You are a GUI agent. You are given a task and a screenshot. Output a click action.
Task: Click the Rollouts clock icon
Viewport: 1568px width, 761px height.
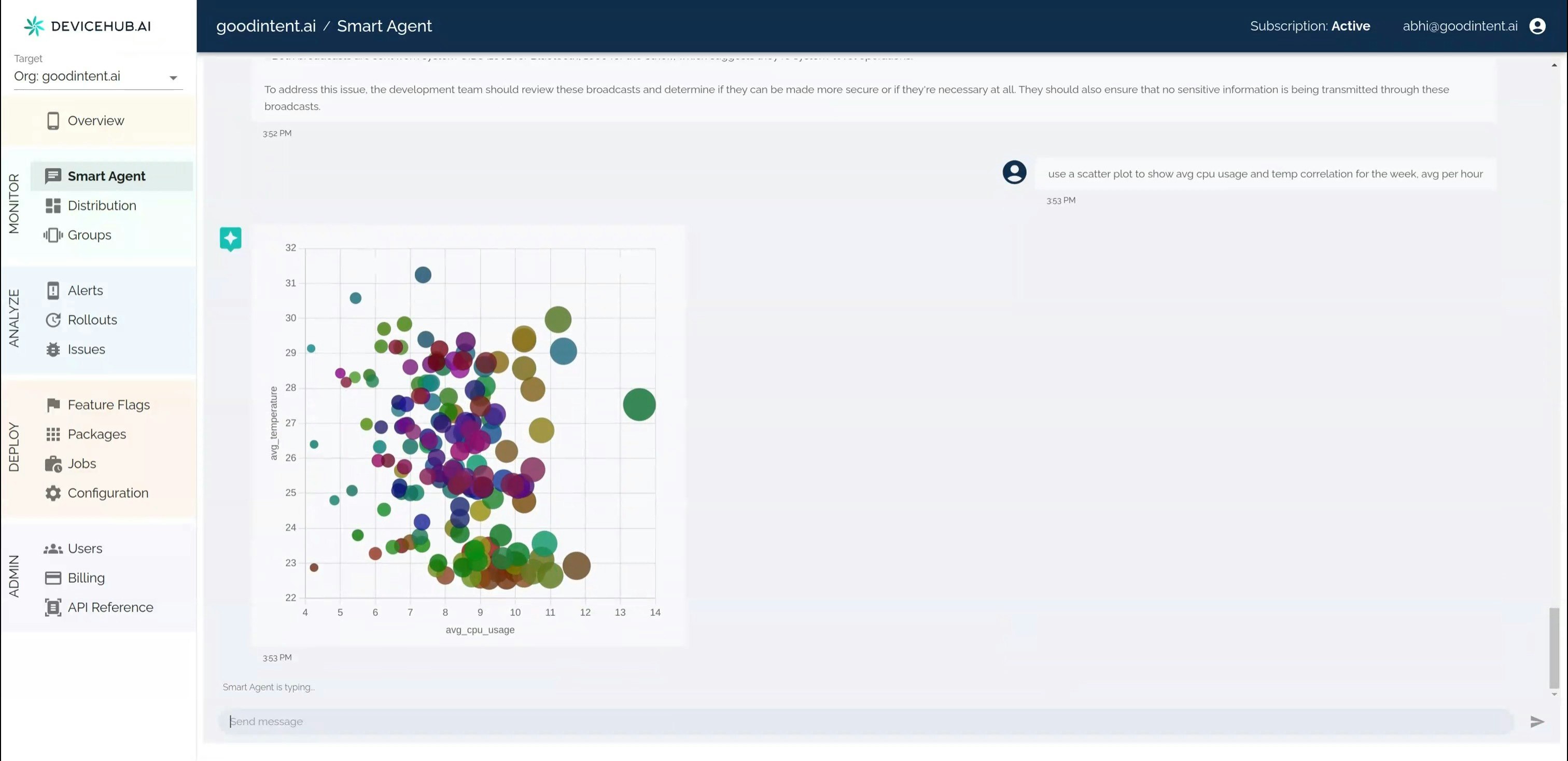tap(53, 320)
